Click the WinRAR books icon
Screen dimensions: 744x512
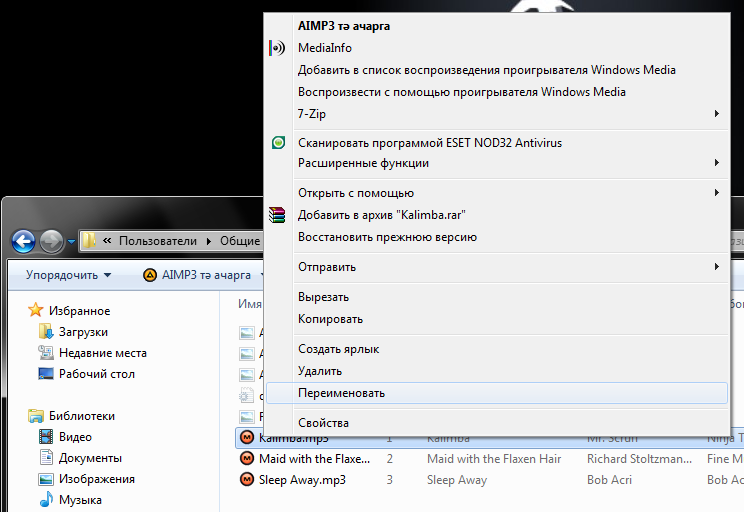pos(277,215)
